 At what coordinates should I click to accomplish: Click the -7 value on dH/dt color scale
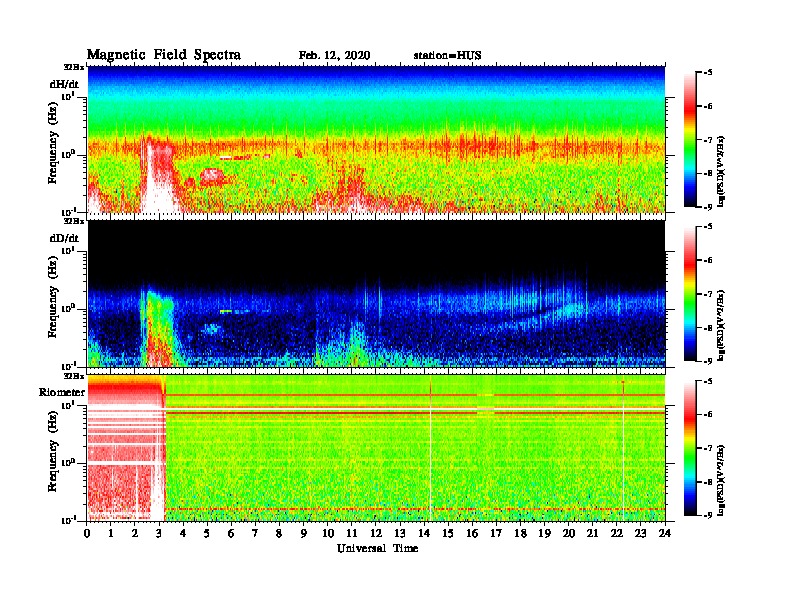pyautogui.click(x=708, y=140)
